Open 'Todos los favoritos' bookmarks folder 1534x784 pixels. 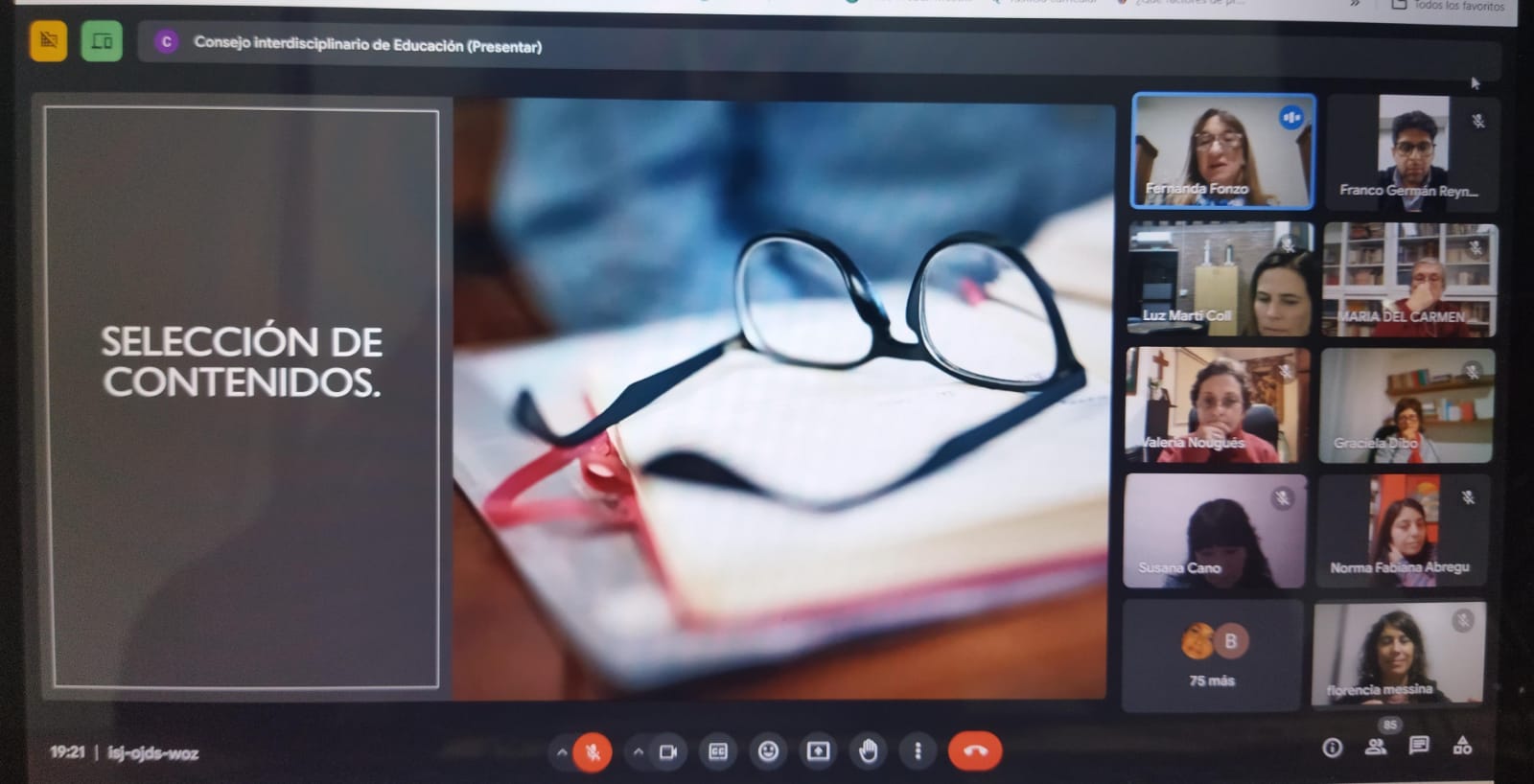click(1449, 6)
